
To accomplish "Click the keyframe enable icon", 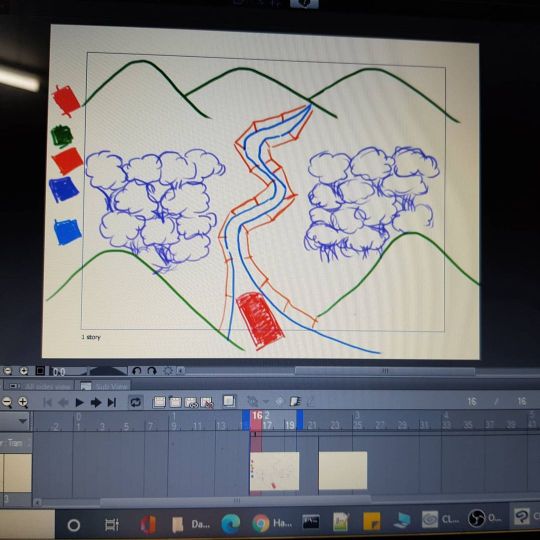I will pyautogui.click(x=252, y=401).
